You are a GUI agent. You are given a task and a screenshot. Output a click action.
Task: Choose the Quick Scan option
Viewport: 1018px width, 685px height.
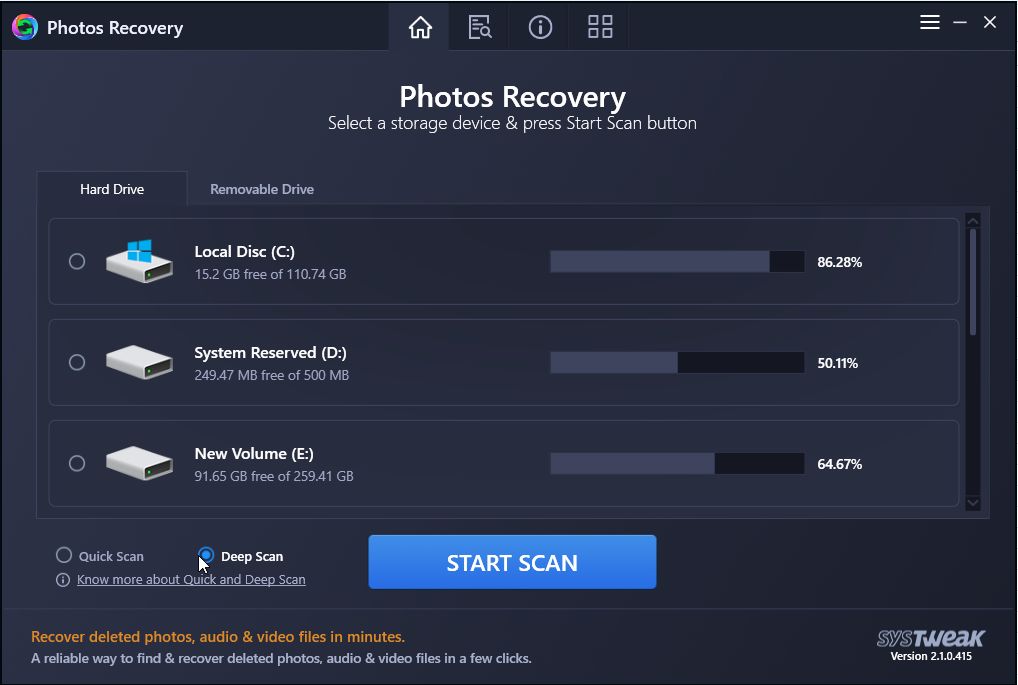[64, 556]
